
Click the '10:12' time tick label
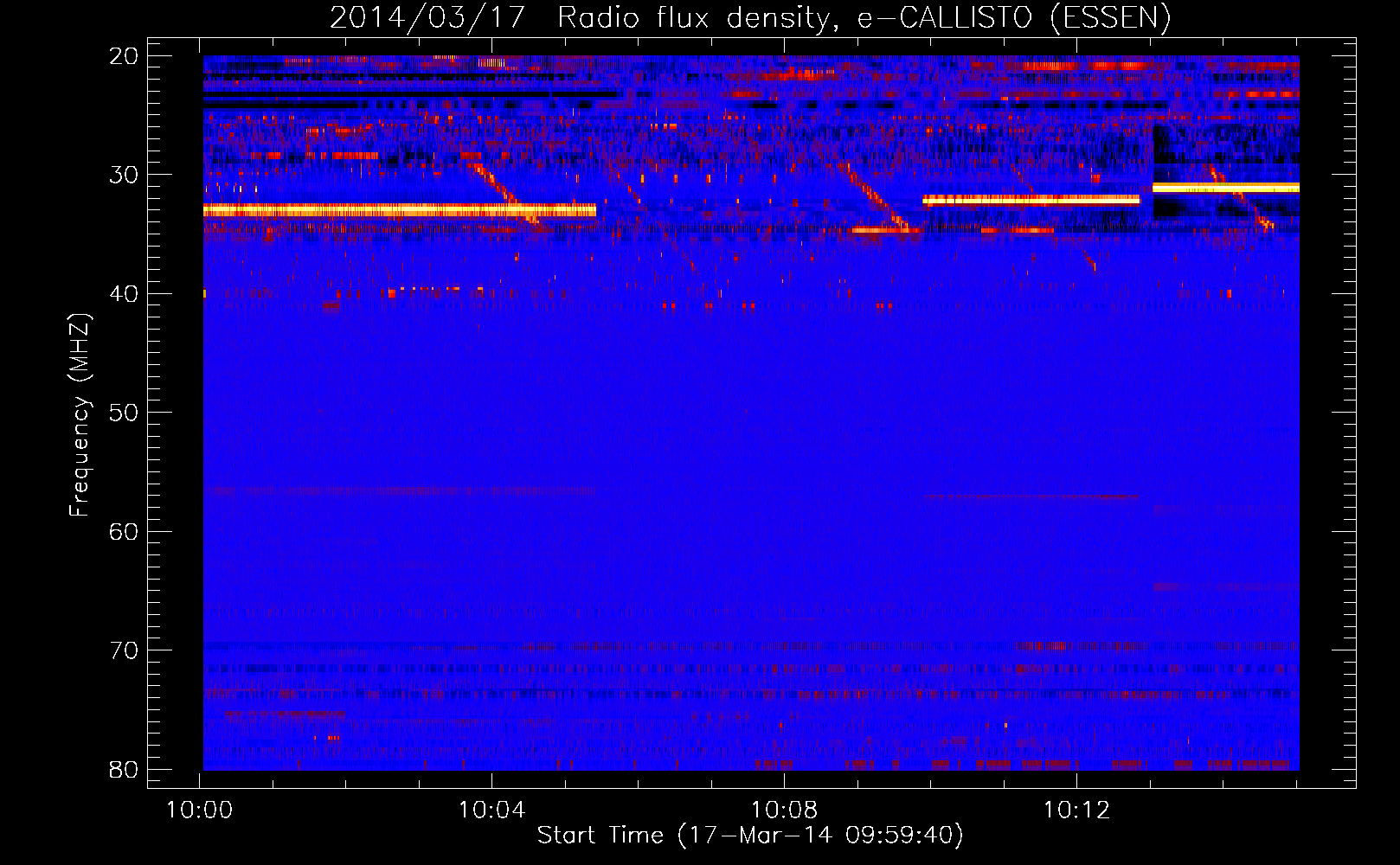[x=1076, y=811]
